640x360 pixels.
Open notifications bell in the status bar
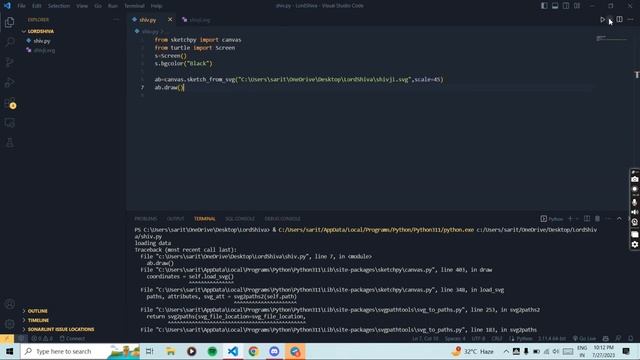tap(631, 338)
